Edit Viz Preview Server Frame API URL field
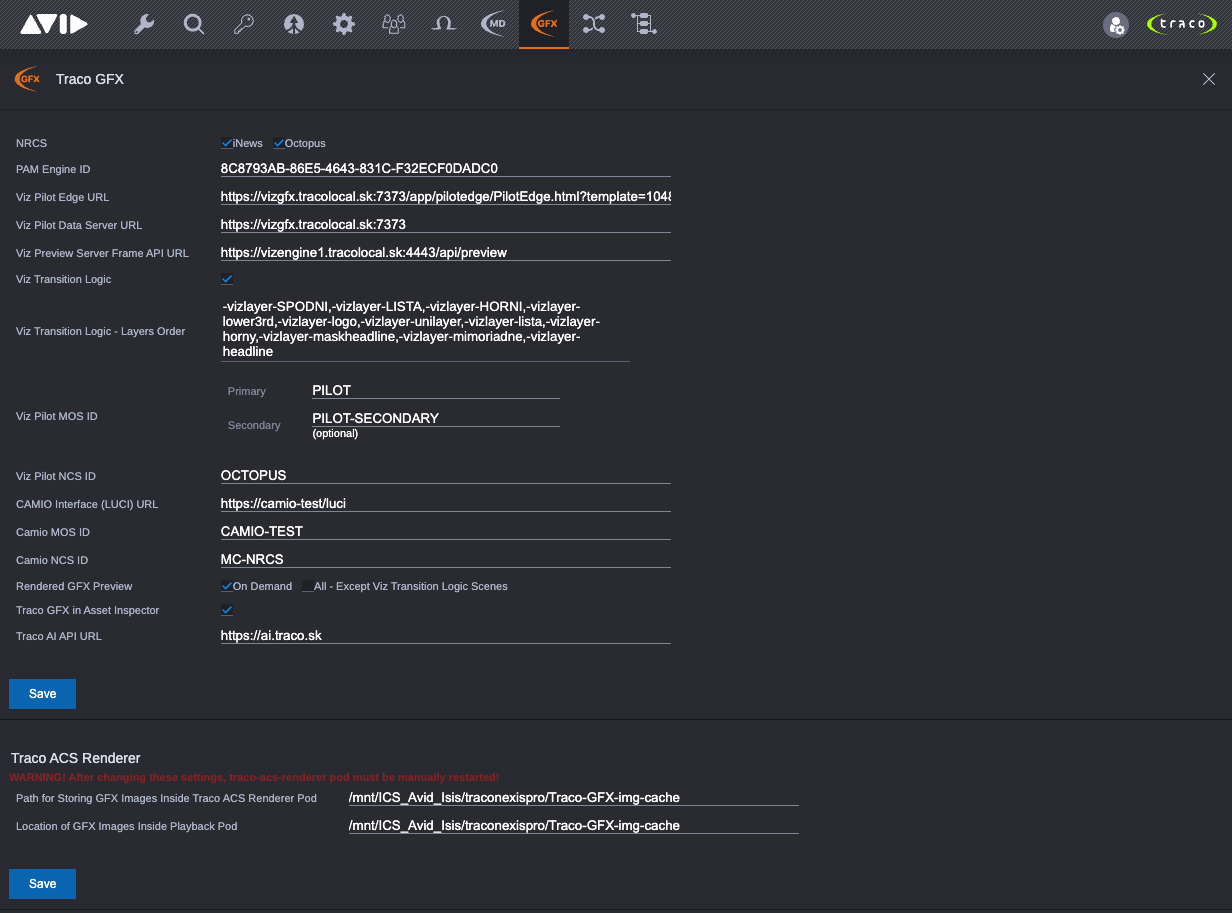Screen dimensions: 1232x913 click(445, 252)
